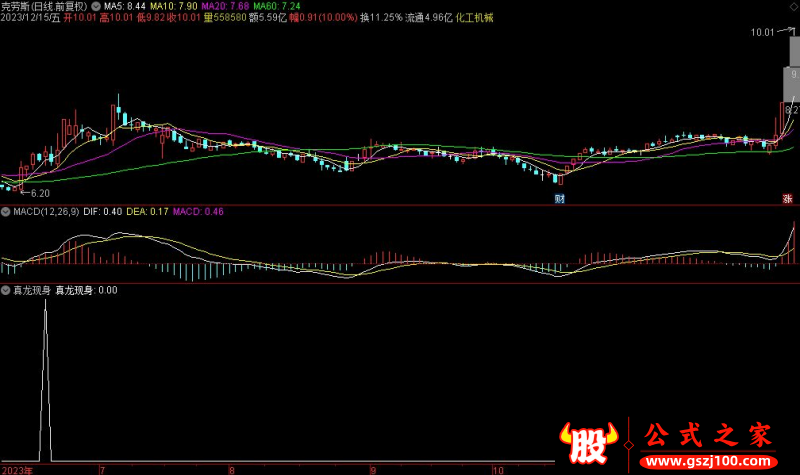Select the green MA60 moving average label
Screen dimensions: 800x475
click(x=276, y=6)
